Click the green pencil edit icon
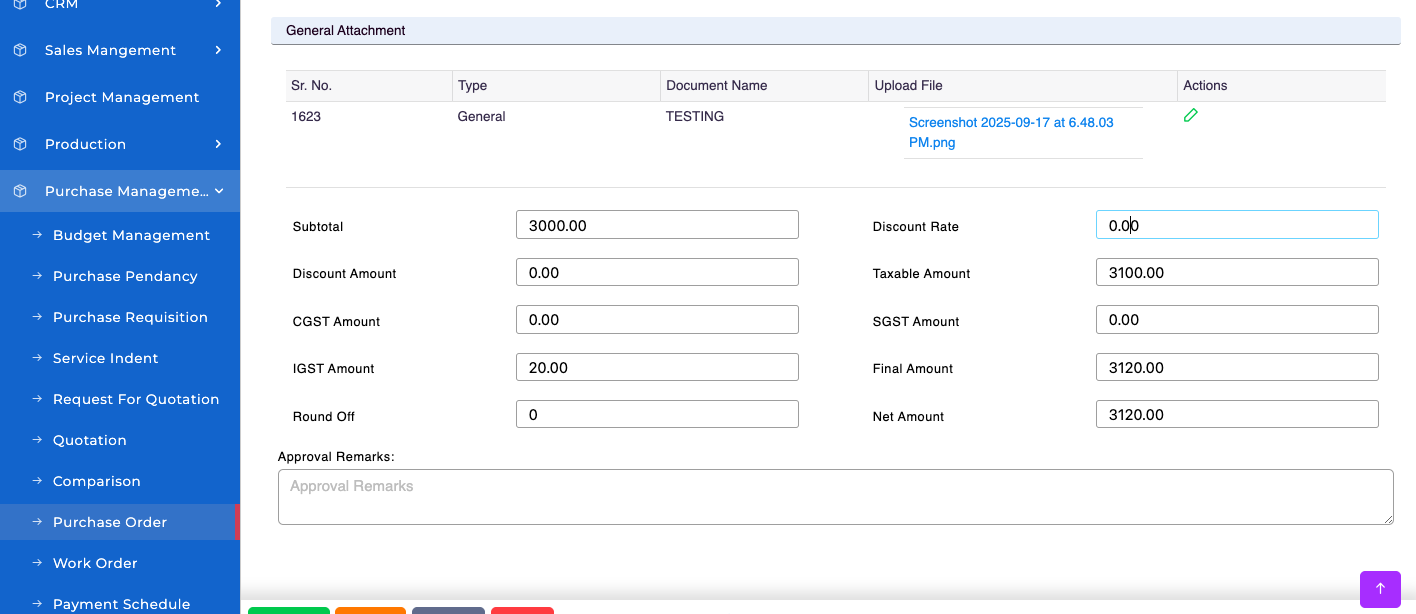The width and height of the screenshot is (1416, 614). pyautogui.click(x=1190, y=116)
